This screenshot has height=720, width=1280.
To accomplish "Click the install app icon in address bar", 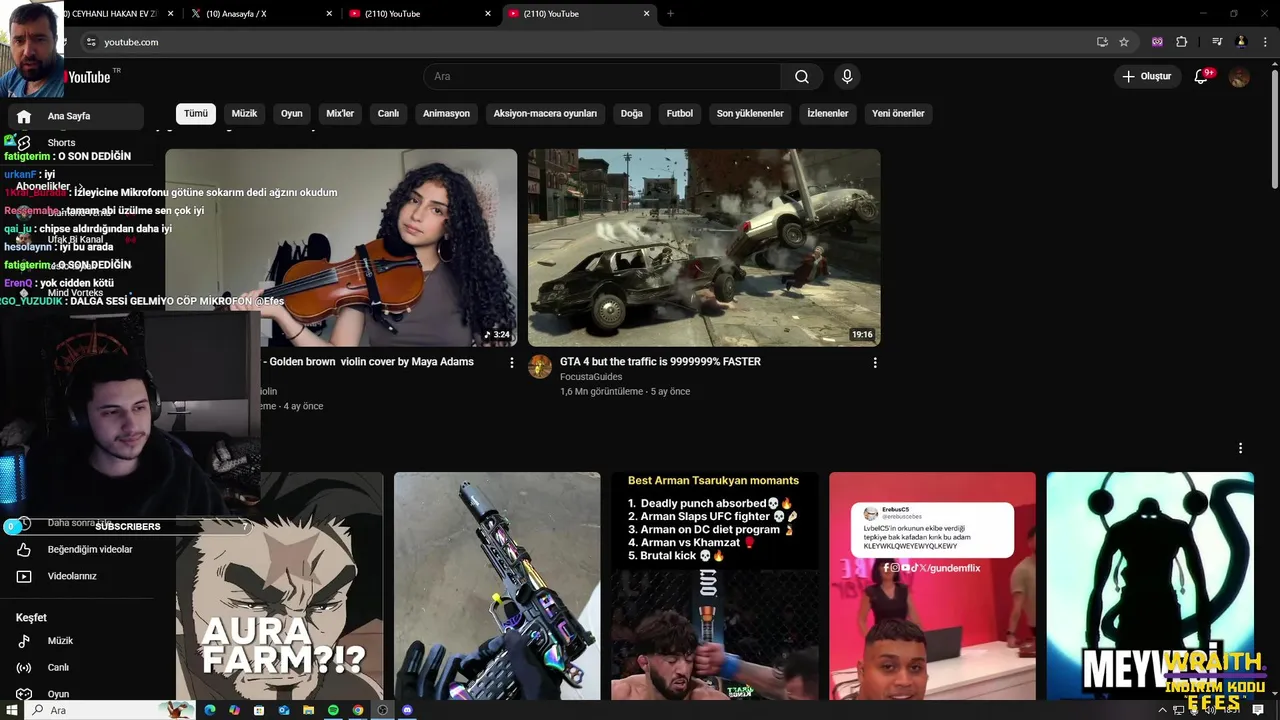I will [x=1102, y=42].
